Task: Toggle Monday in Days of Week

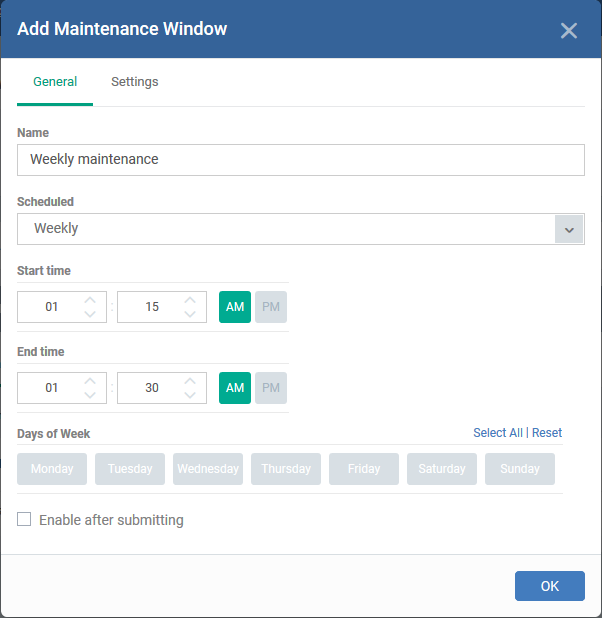Action: [x=52, y=469]
